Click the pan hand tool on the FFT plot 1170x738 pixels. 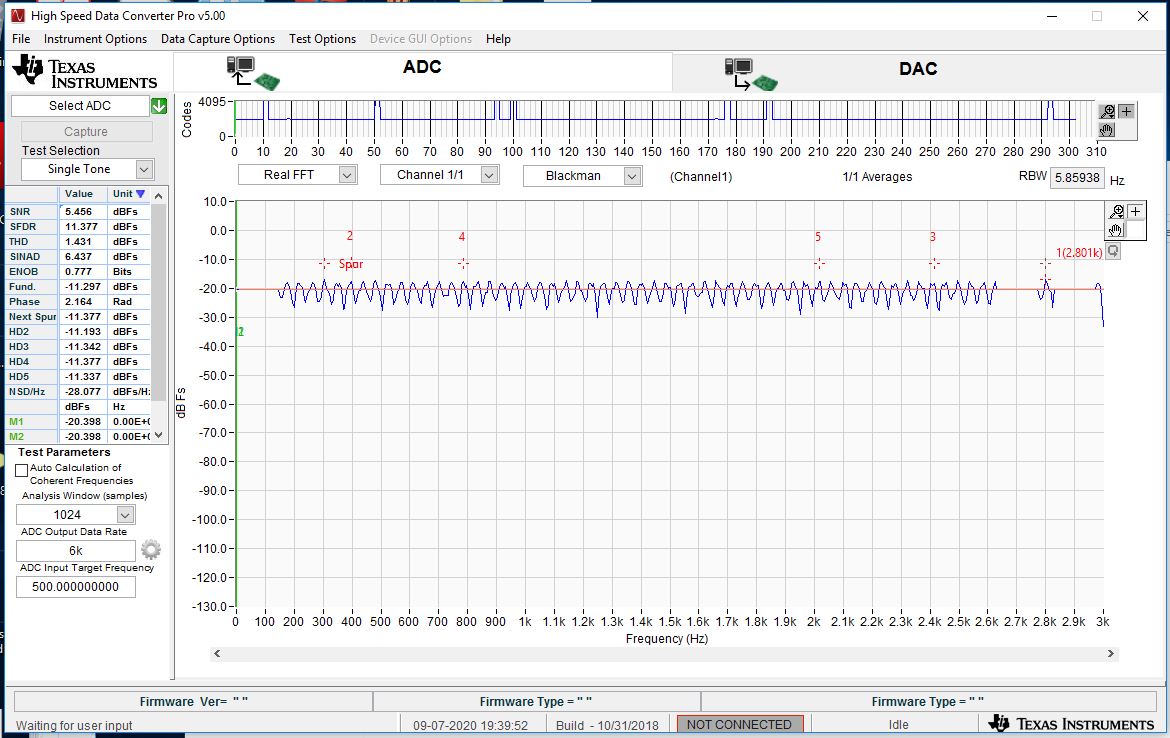tap(1116, 230)
